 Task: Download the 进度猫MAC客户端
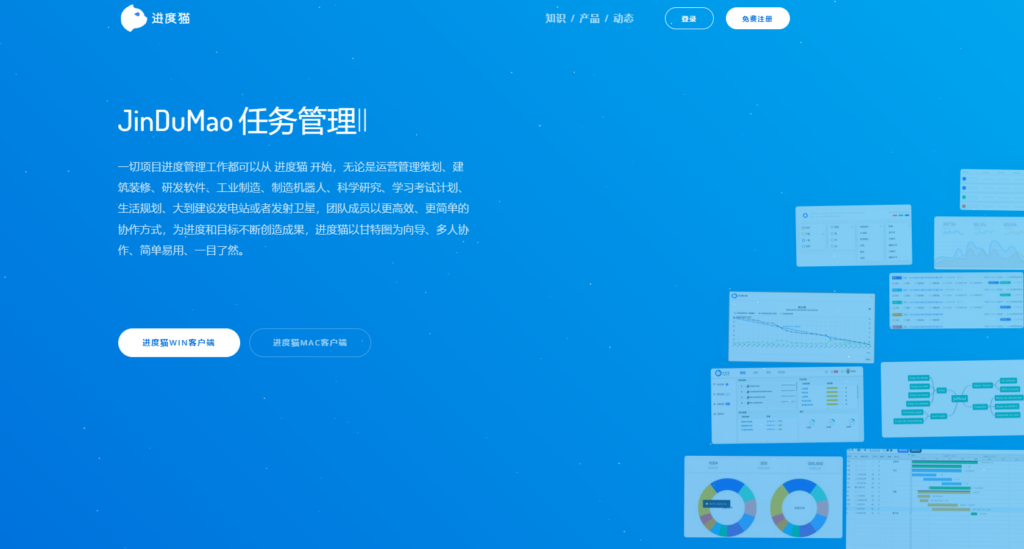[310, 343]
